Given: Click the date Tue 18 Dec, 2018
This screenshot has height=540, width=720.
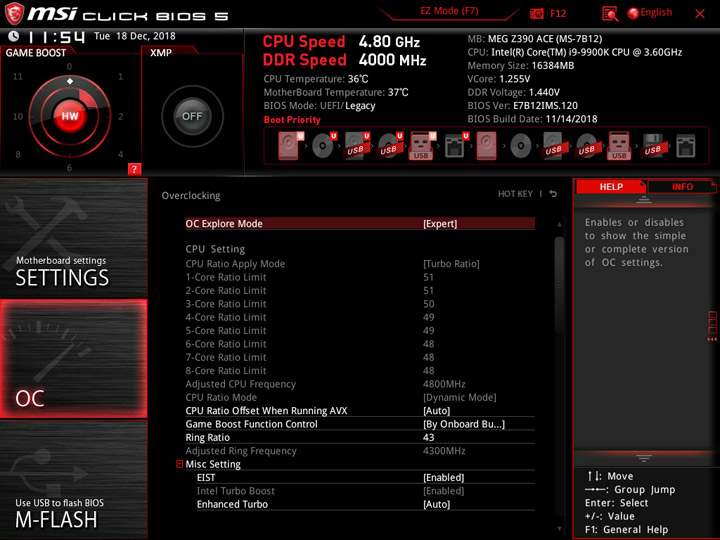Looking at the screenshot, I should tap(135, 36).
